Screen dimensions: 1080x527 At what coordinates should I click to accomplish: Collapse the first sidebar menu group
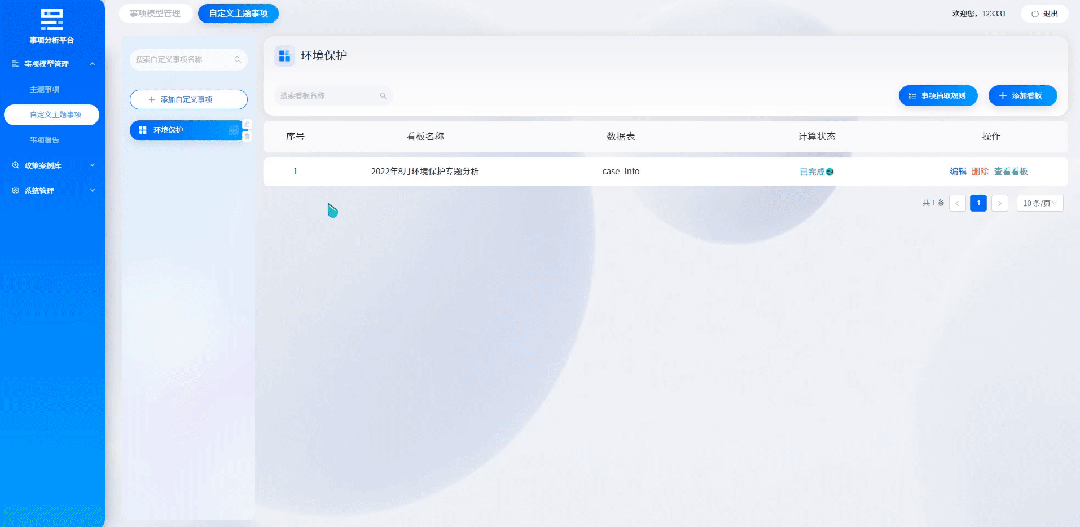(x=92, y=64)
